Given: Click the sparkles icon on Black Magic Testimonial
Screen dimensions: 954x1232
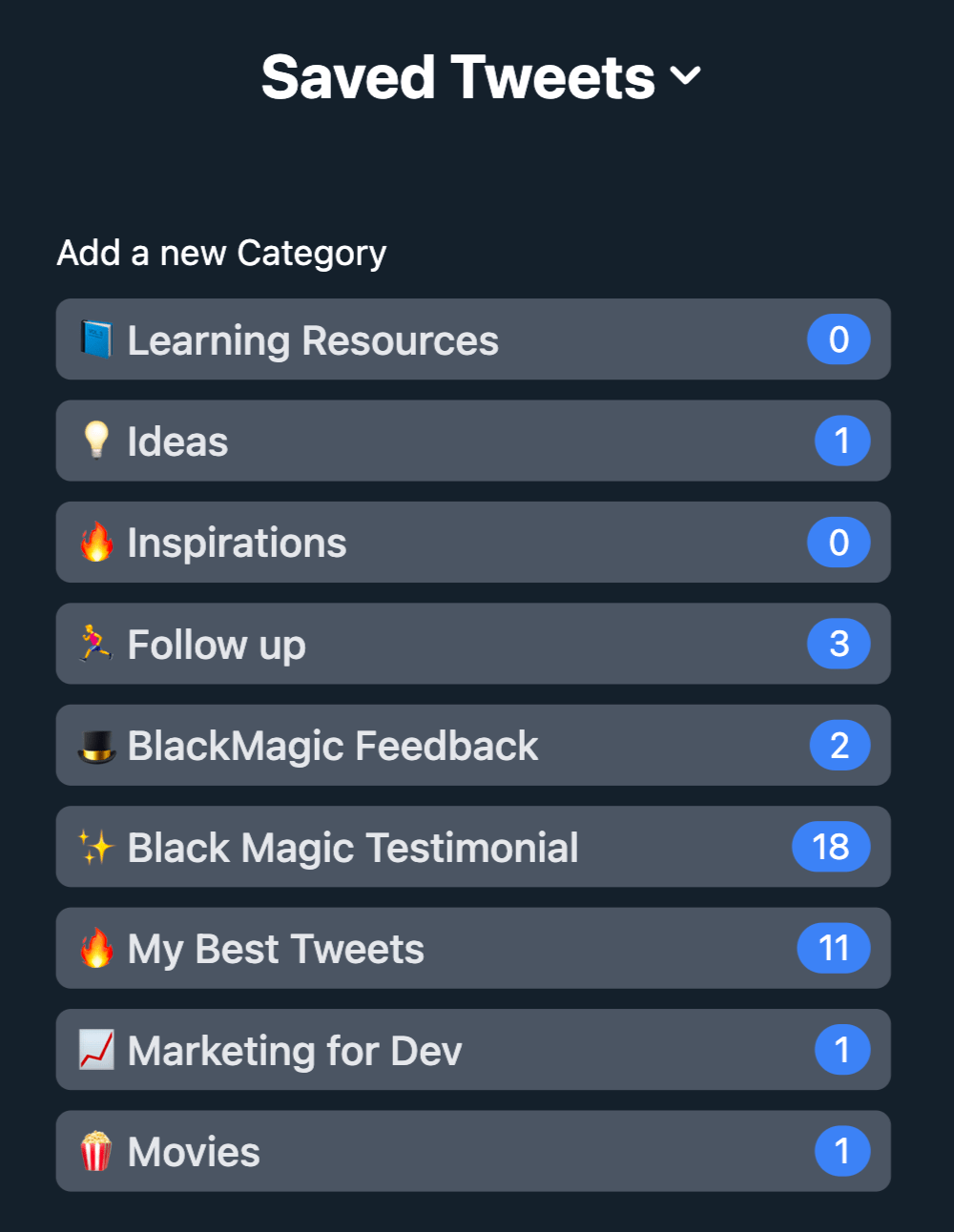Looking at the screenshot, I should [96, 847].
